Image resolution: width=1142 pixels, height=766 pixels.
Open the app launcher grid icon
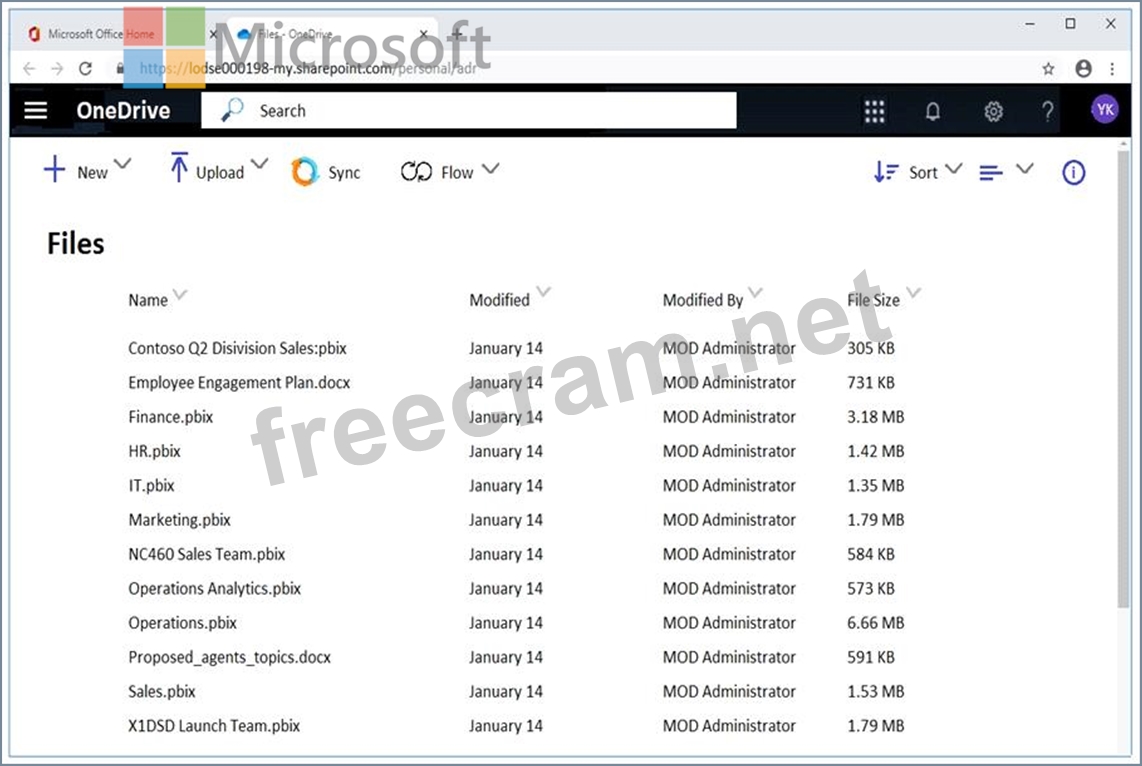pyautogui.click(x=874, y=111)
